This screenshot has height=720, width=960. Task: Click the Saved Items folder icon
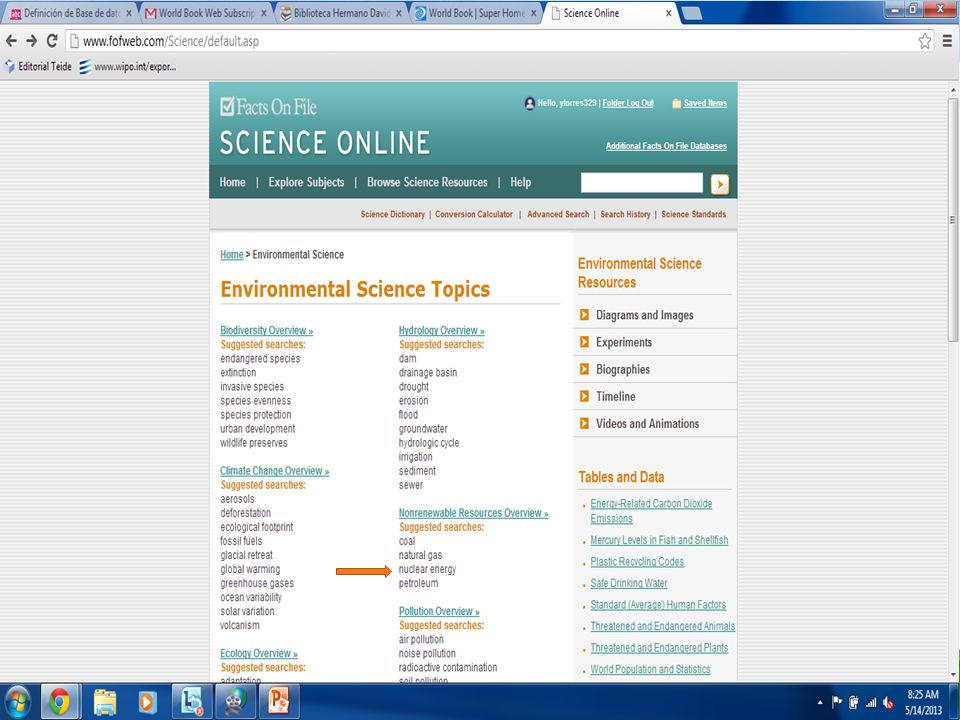pyautogui.click(x=677, y=103)
